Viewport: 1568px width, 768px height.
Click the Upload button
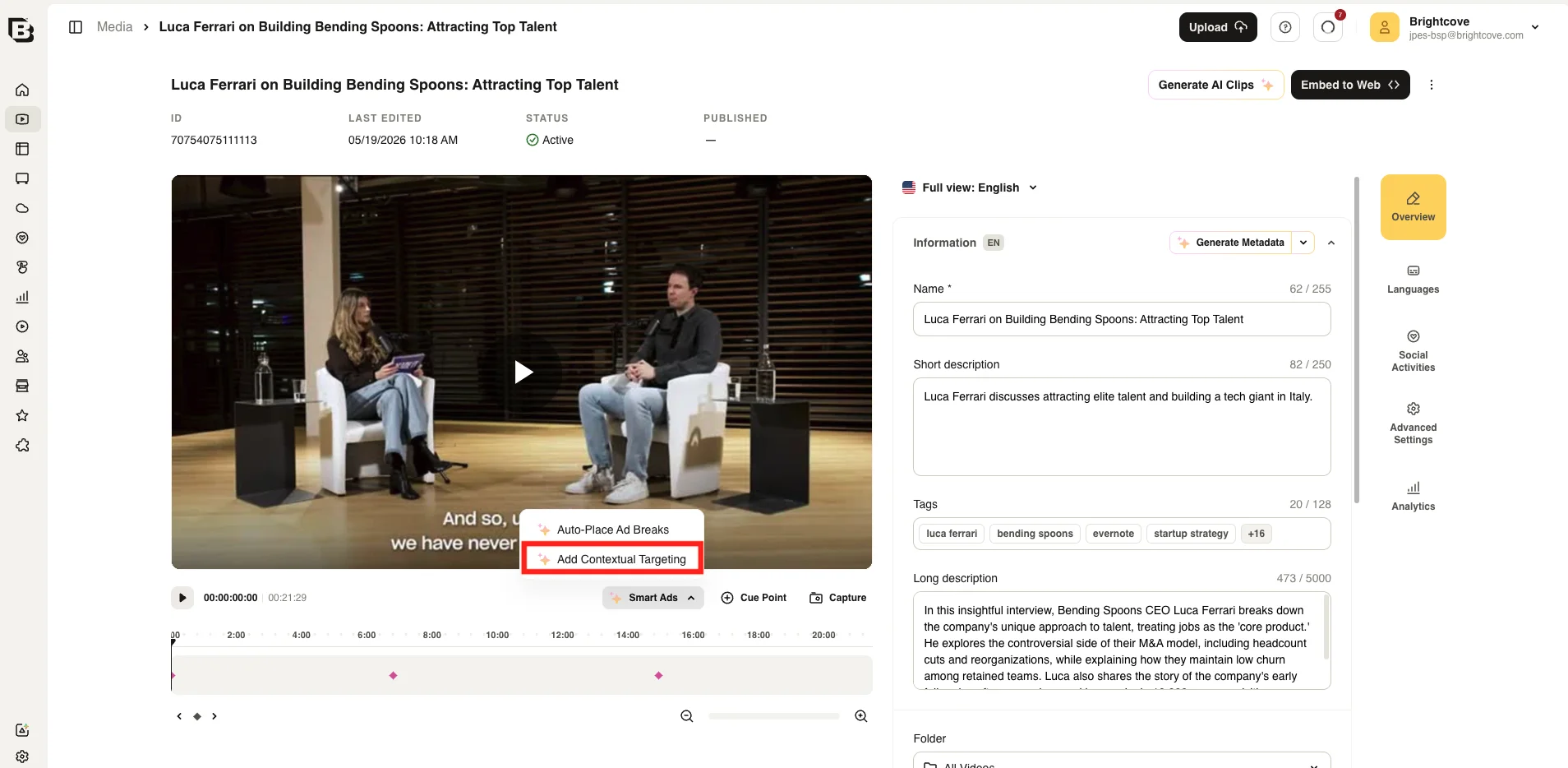(1218, 27)
